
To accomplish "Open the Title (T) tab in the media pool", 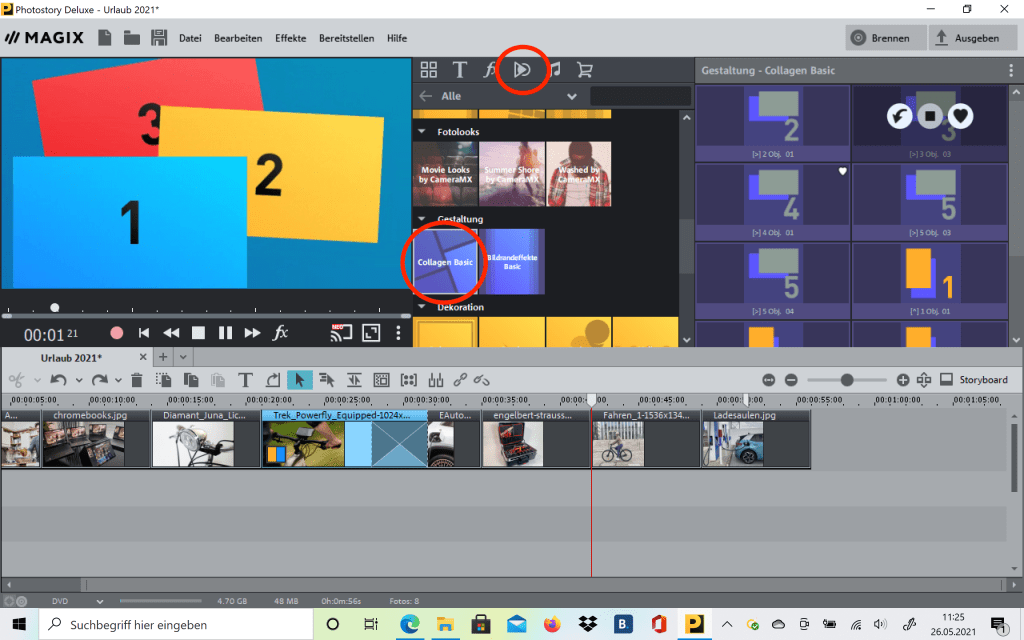I will pyautogui.click(x=459, y=70).
